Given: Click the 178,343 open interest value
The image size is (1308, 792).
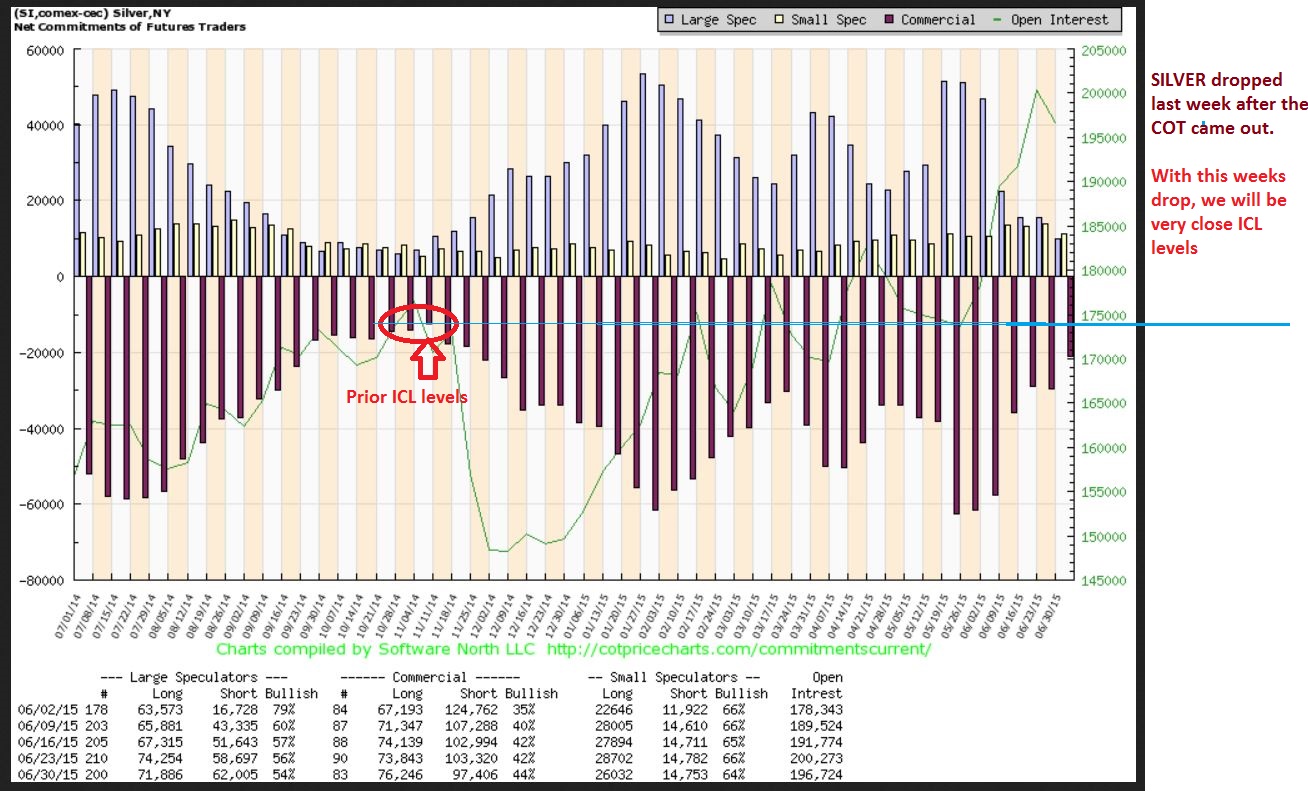Looking at the screenshot, I should [817, 709].
